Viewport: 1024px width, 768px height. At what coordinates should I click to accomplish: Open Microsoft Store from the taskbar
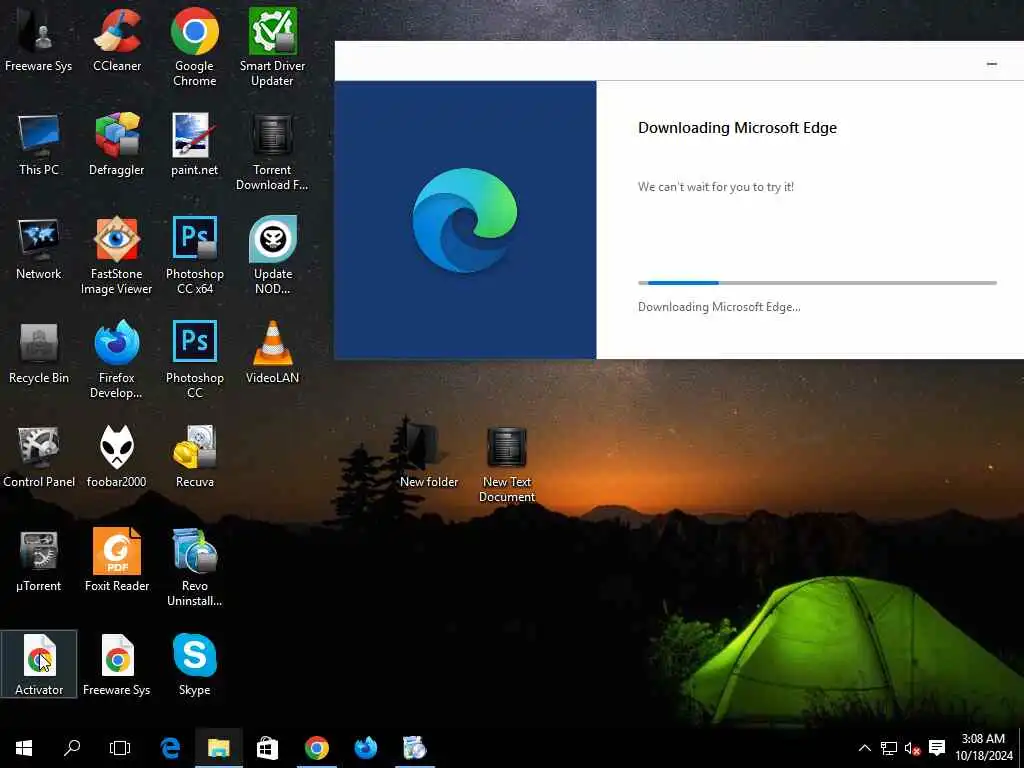267,748
